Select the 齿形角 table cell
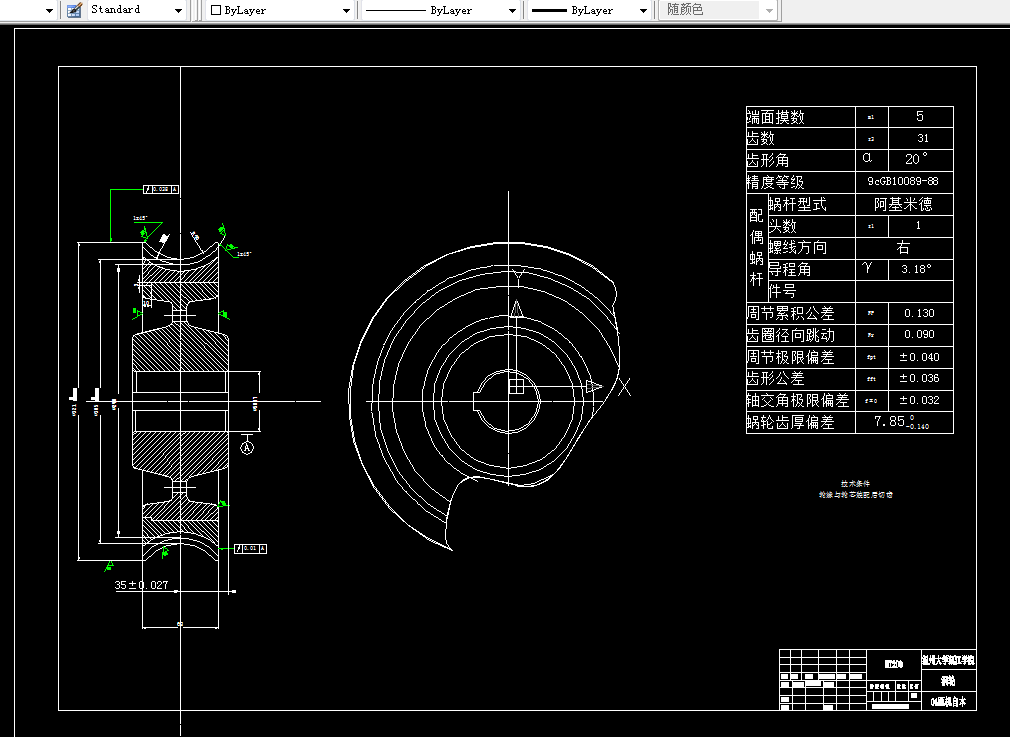Viewport: 1010px width, 737px height. [x=801, y=160]
